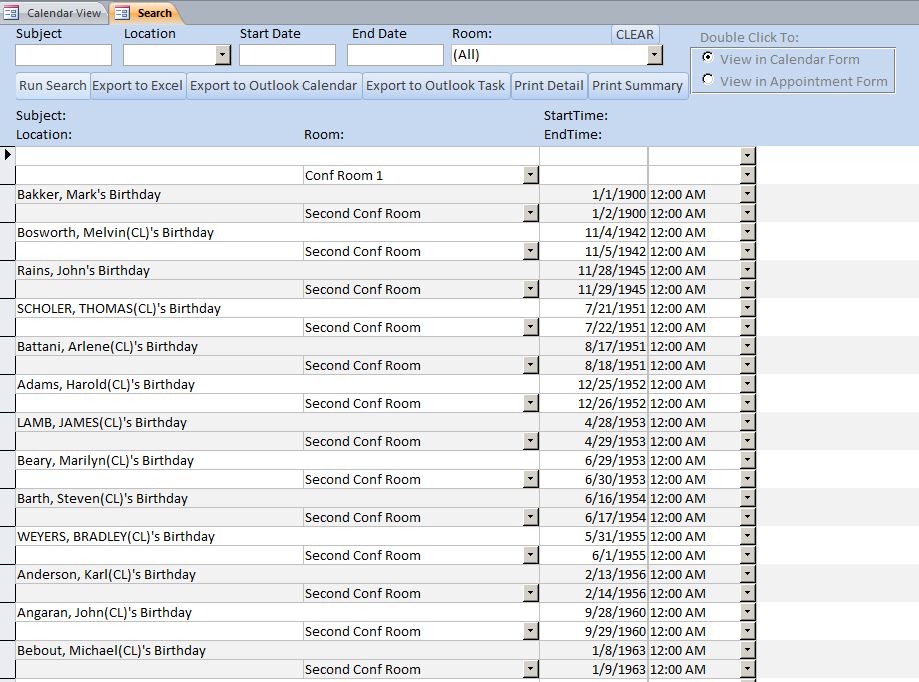Viewport: 919px width, 682px height.
Task: Click the Print Detail button
Action: 549,86
